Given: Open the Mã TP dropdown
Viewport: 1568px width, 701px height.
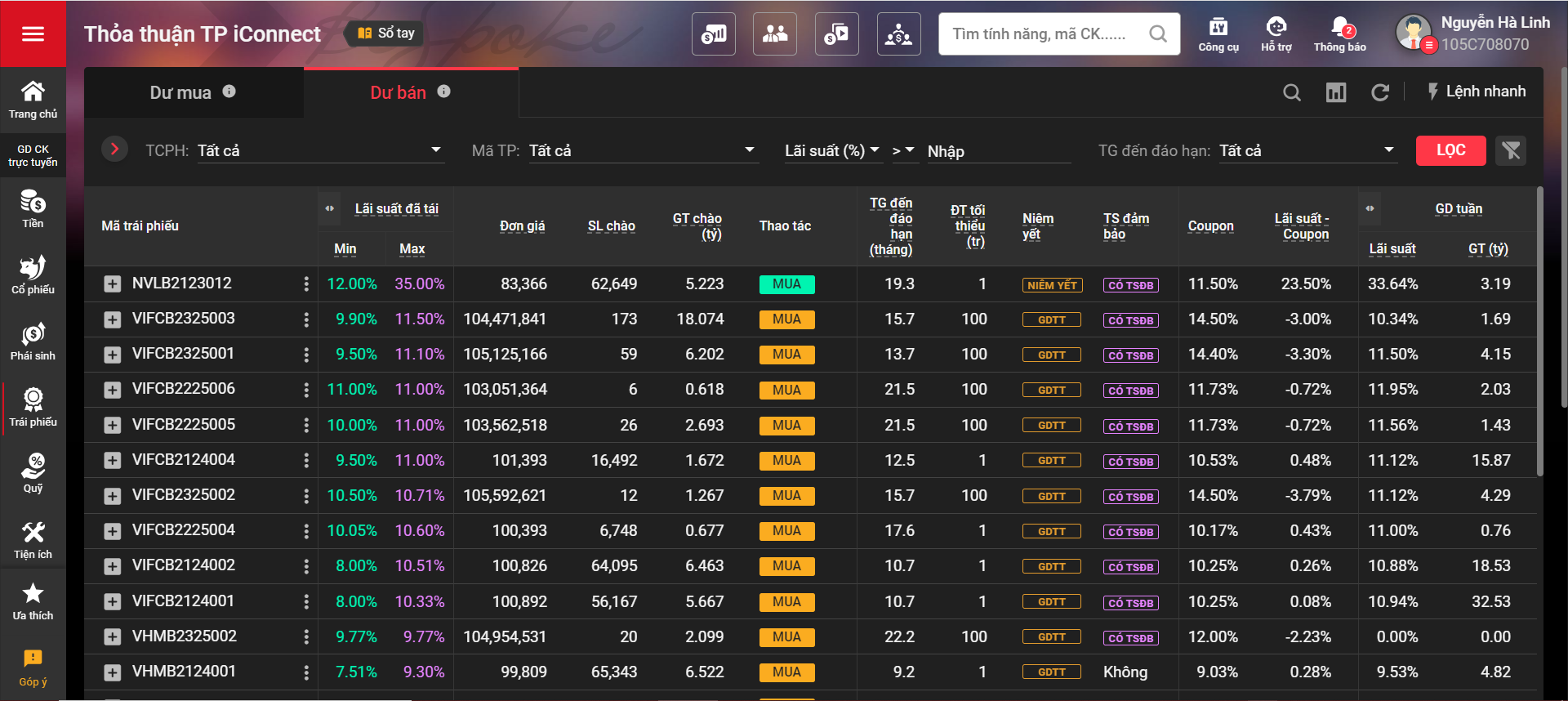Looking at the screenshot, I should point(643,150).
